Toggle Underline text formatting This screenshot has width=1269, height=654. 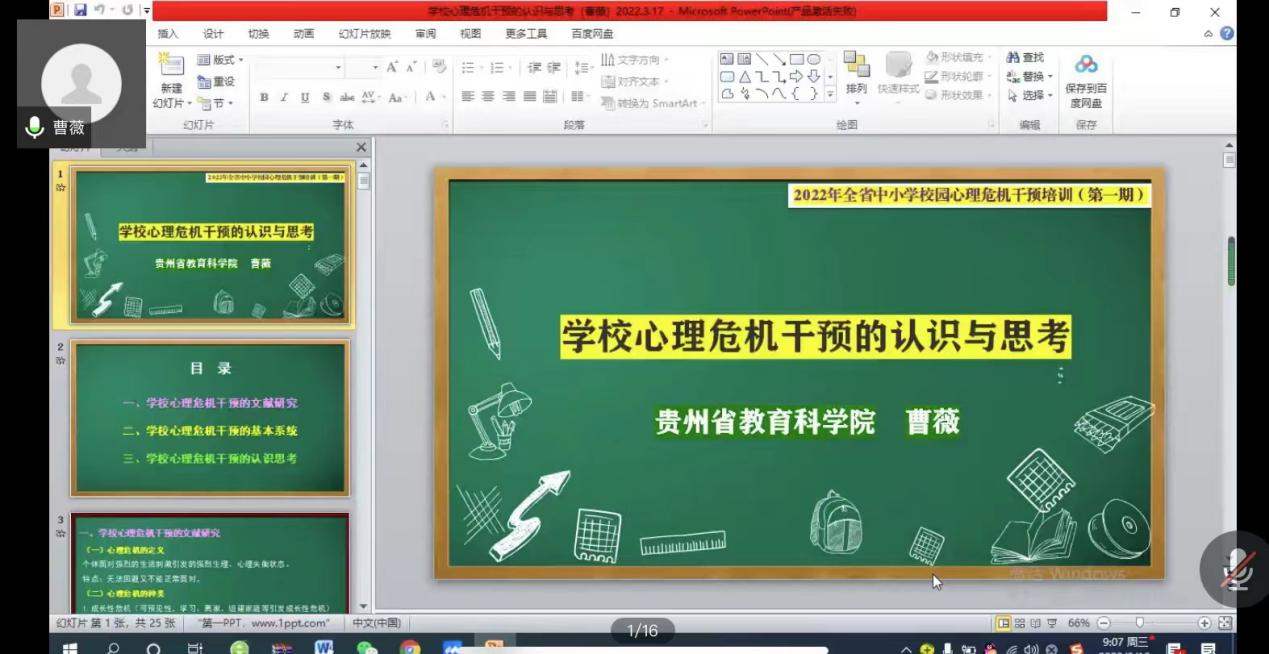pyautogui.click(x=306, y=97)
